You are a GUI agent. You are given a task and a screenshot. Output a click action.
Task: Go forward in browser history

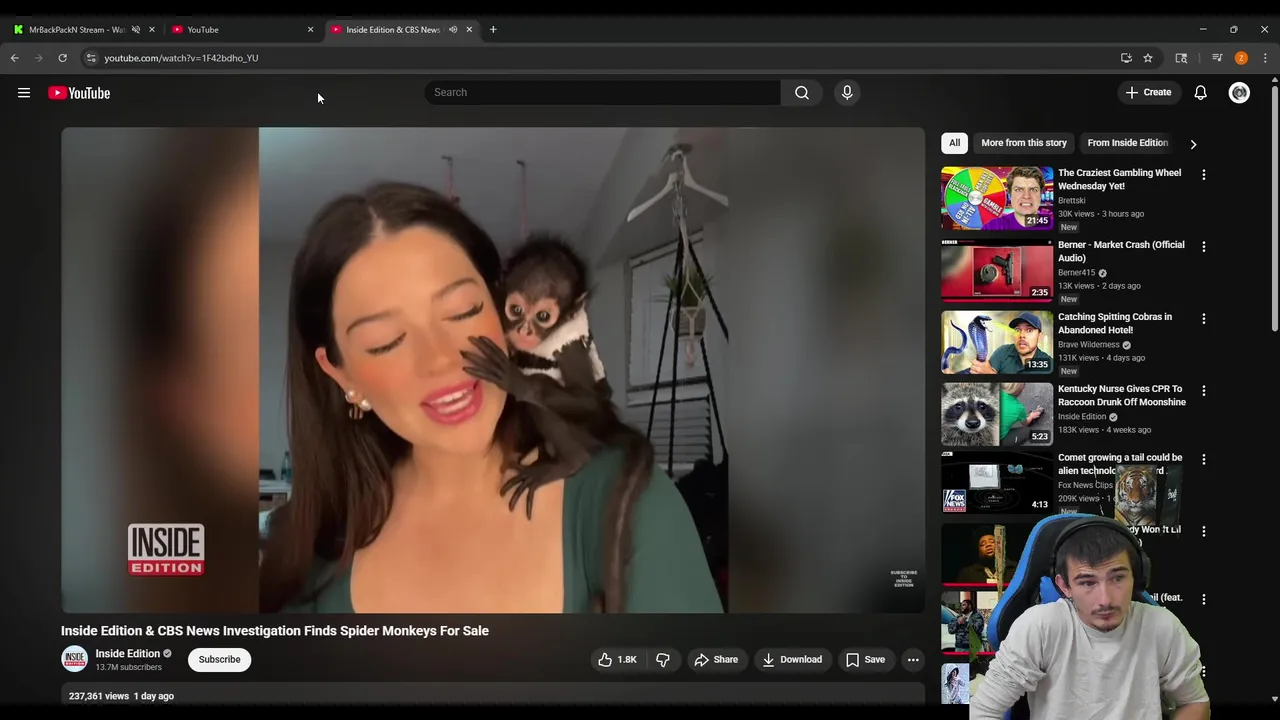point(39,58)
